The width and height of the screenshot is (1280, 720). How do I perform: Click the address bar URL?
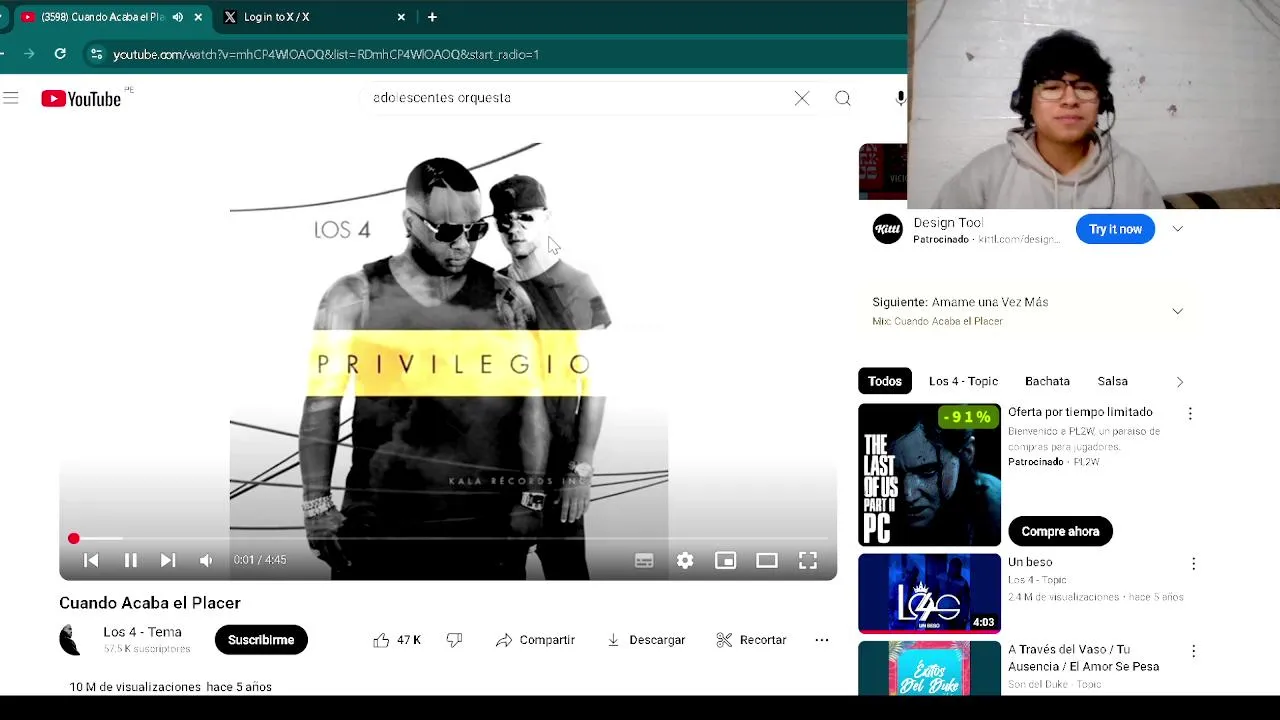[326, 54]
